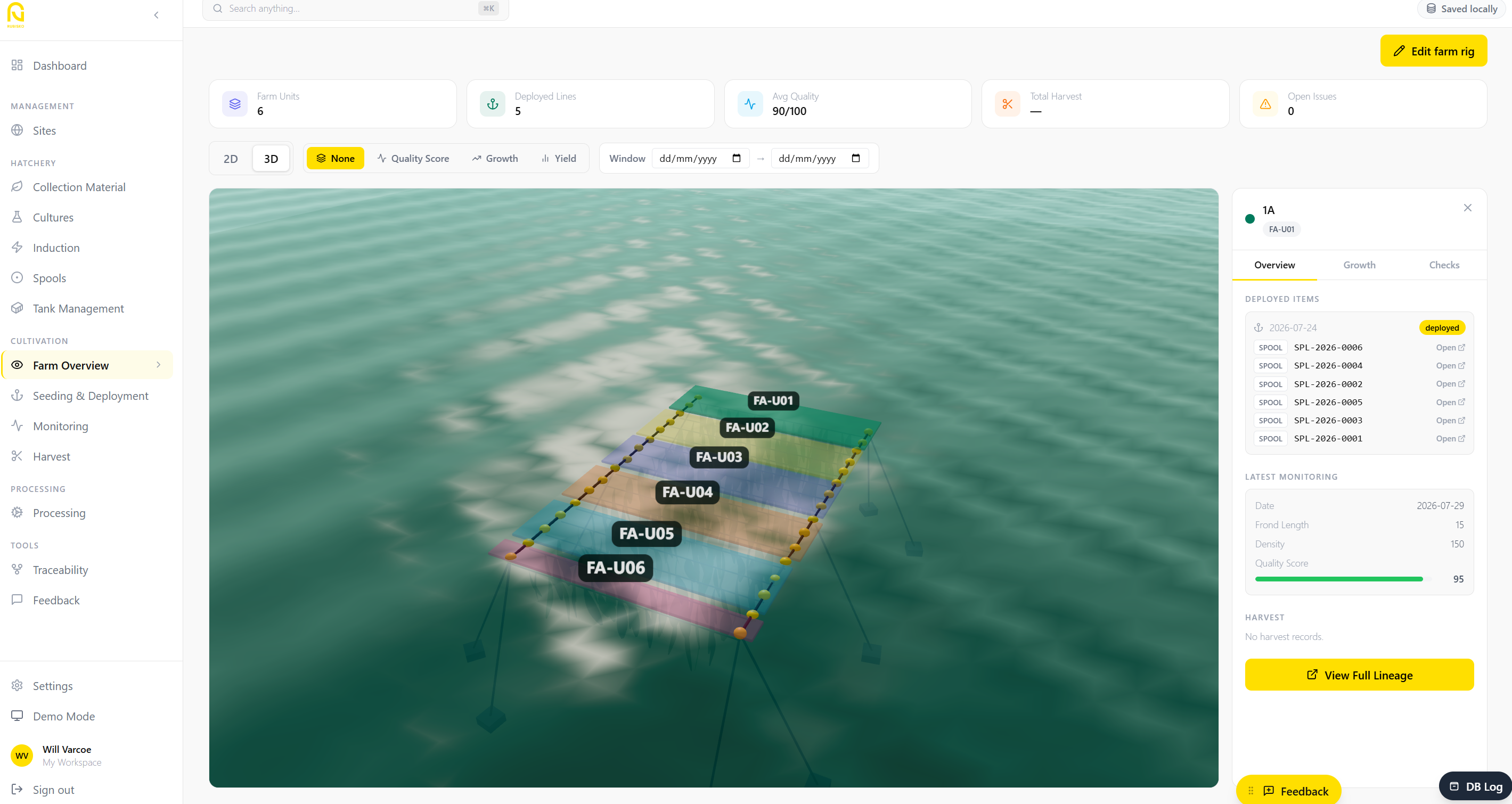Click the Harvest scissors icon
This screenshot has width=1512, height=804.
click(x=17, y=456)
